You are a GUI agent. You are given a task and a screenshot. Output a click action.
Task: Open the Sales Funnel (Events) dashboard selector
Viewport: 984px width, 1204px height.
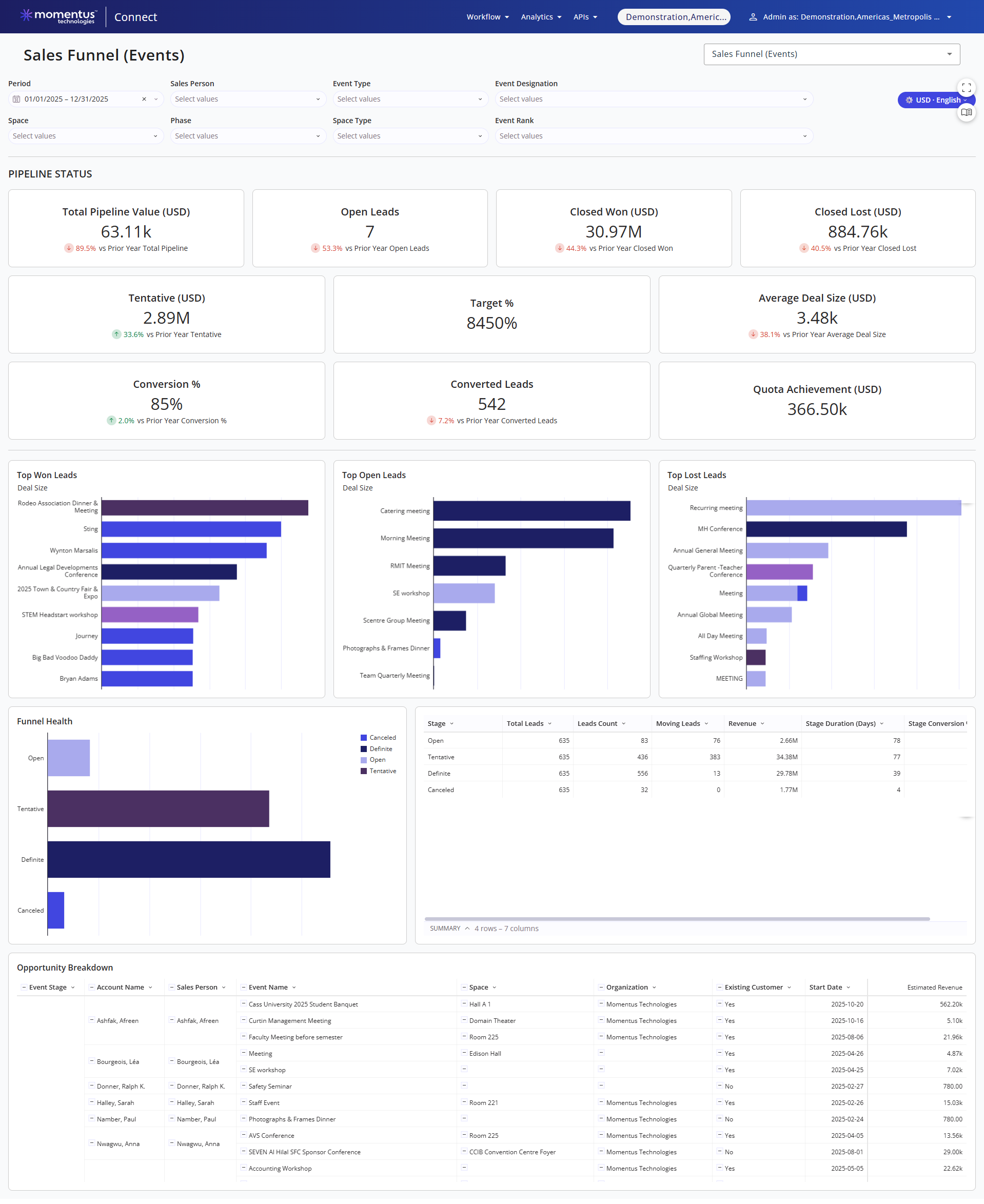(x=832, y=54)
